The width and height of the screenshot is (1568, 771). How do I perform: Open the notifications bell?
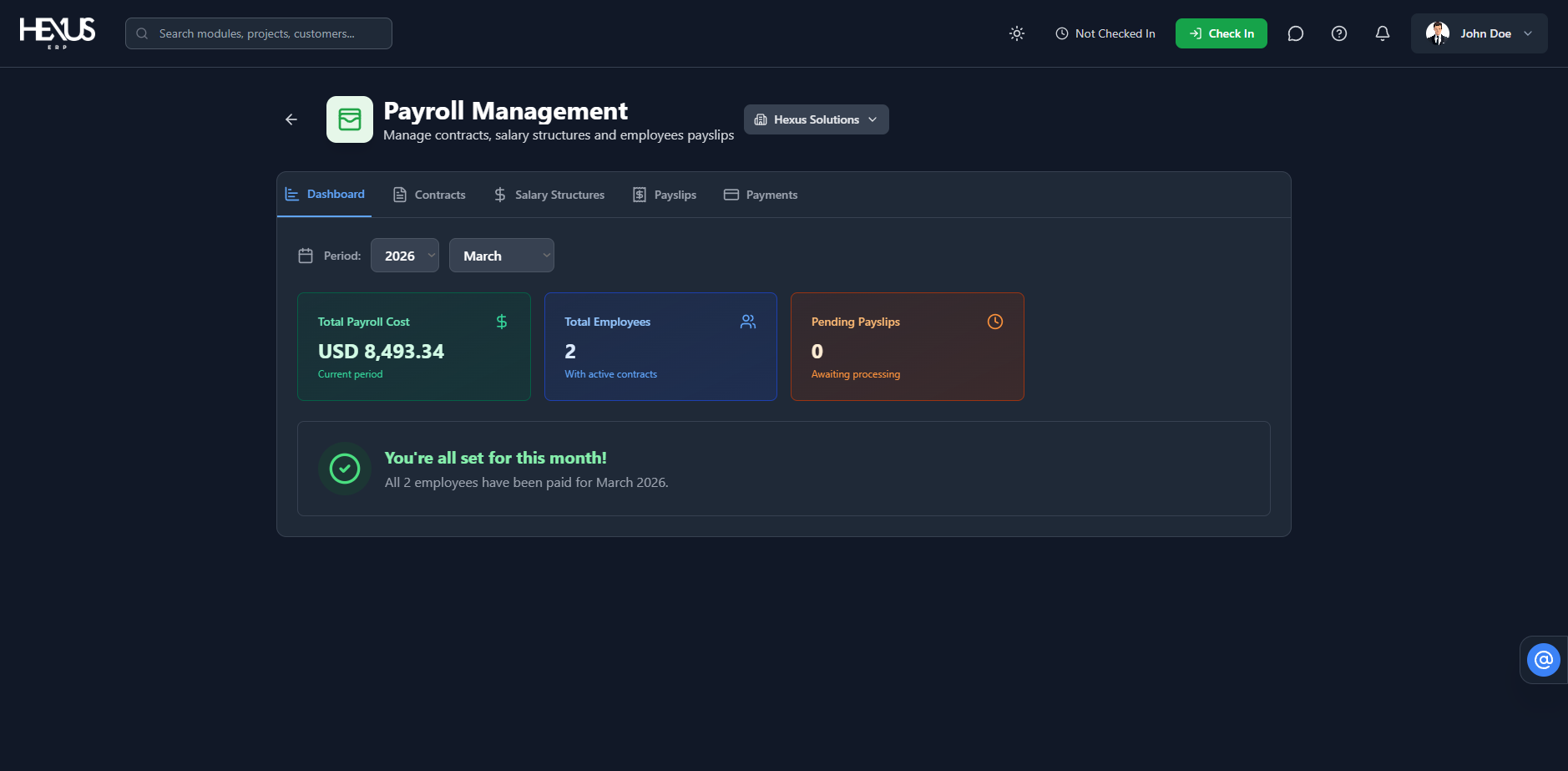[x=1383, y=33]
